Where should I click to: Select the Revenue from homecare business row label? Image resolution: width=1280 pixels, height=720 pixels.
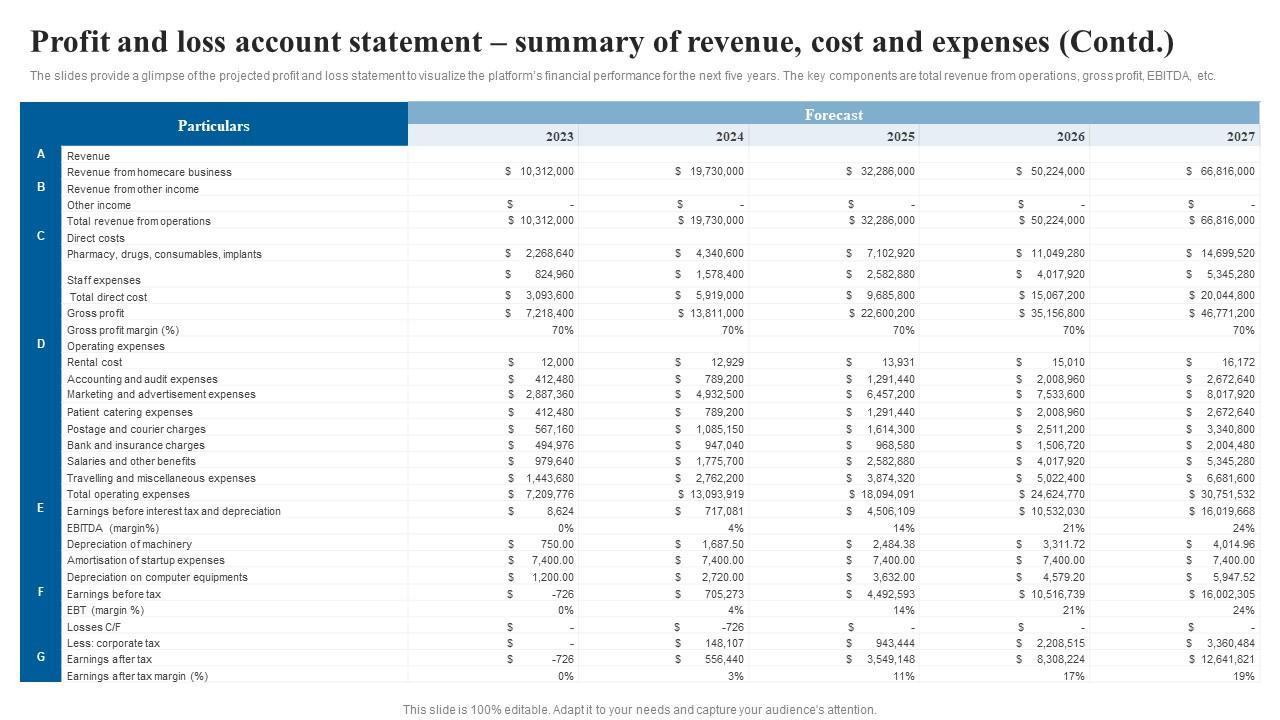pyautogui.click(x=149, y=172)
